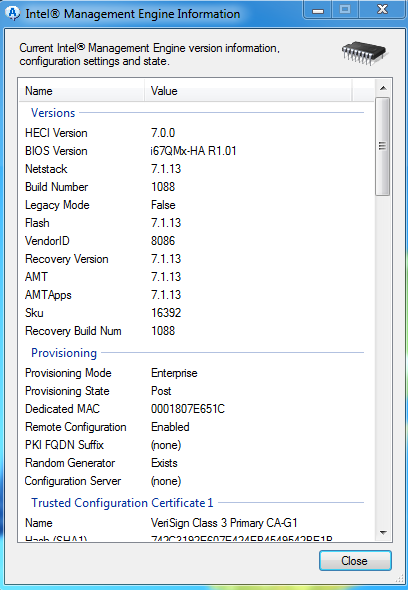This screenshot has height=590, width=408.
Task: Click the Intel Management Engine title bar icon
Action: click(13, 14)
